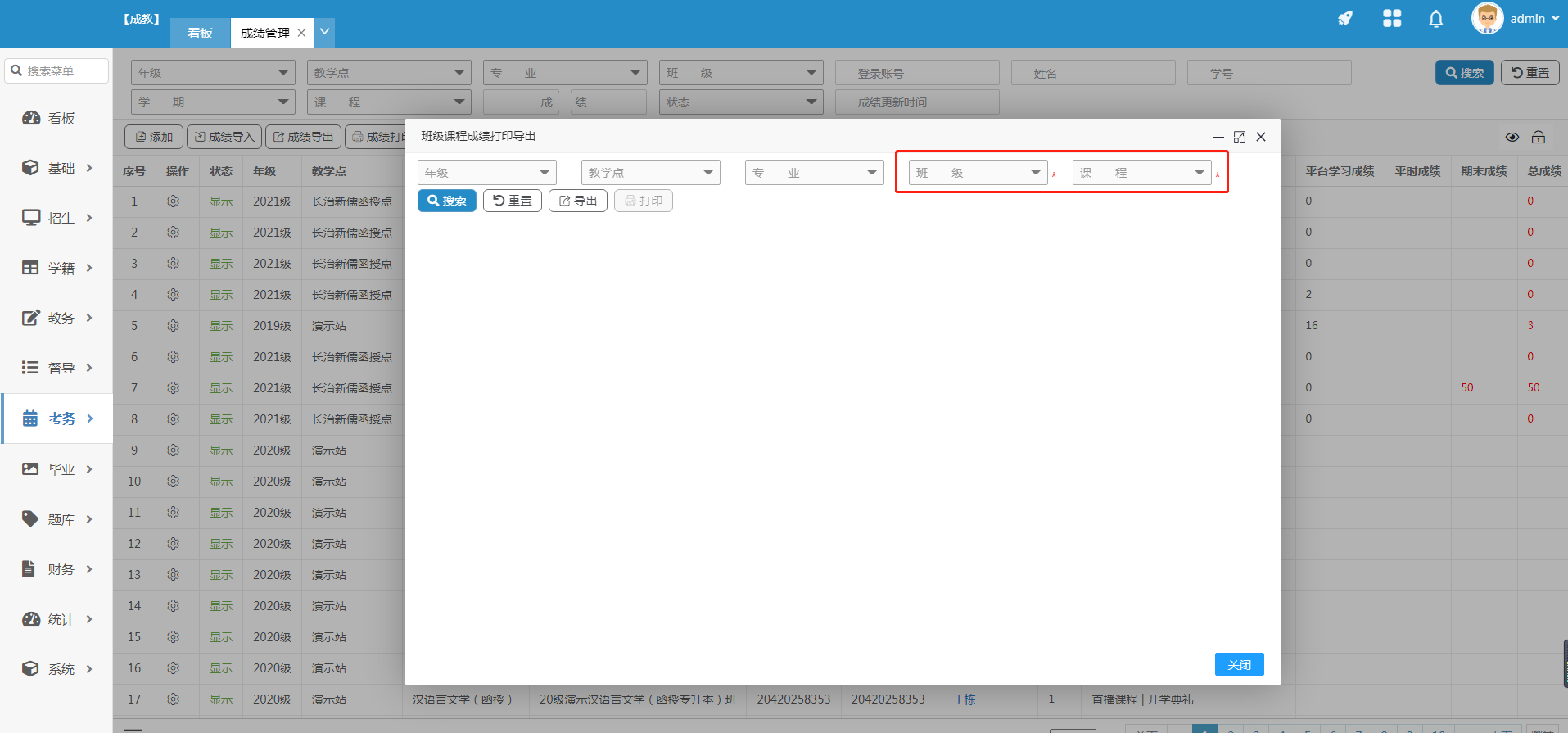Click the blue 关闭 button
This screenshot has width=1568, height=733.
tap(1239, 664)
